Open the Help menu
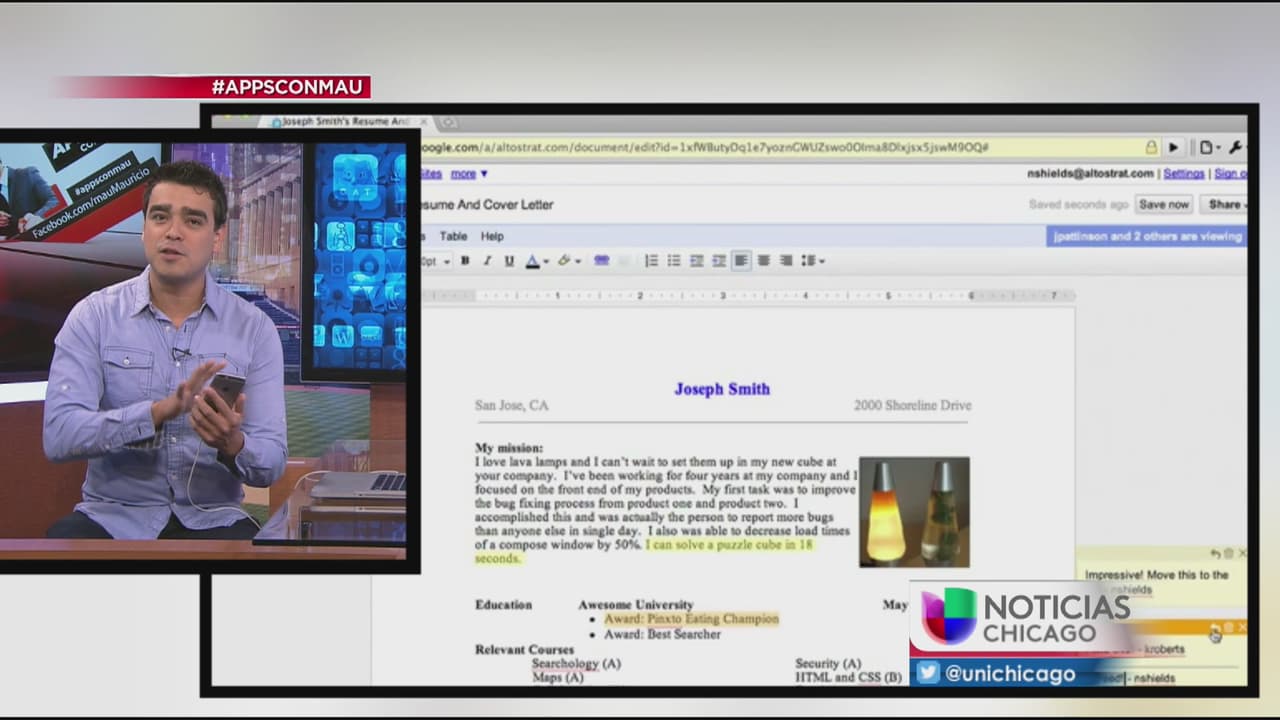1280x720 pixels. tap(492, 236)
